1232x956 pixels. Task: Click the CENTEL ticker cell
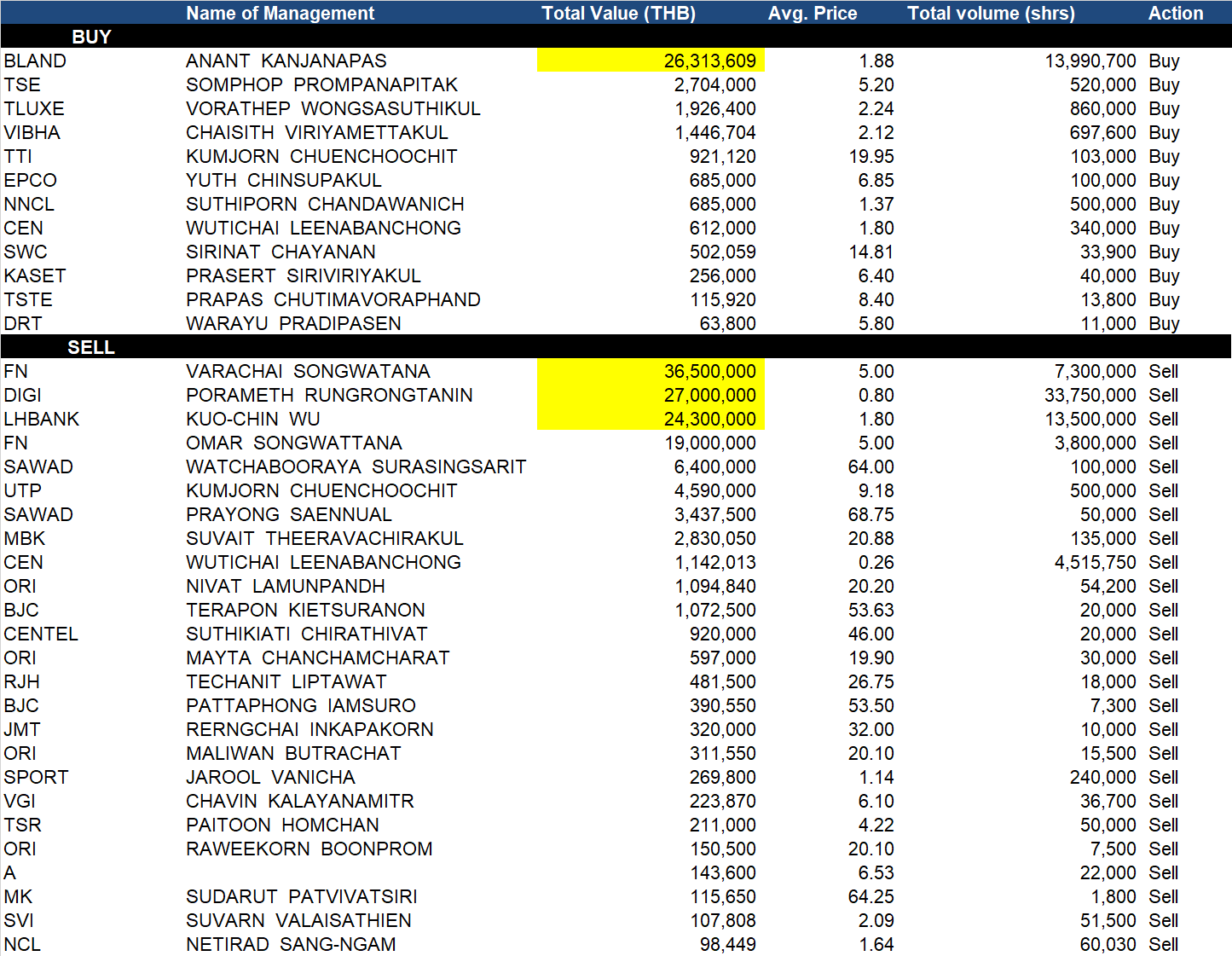41,634
